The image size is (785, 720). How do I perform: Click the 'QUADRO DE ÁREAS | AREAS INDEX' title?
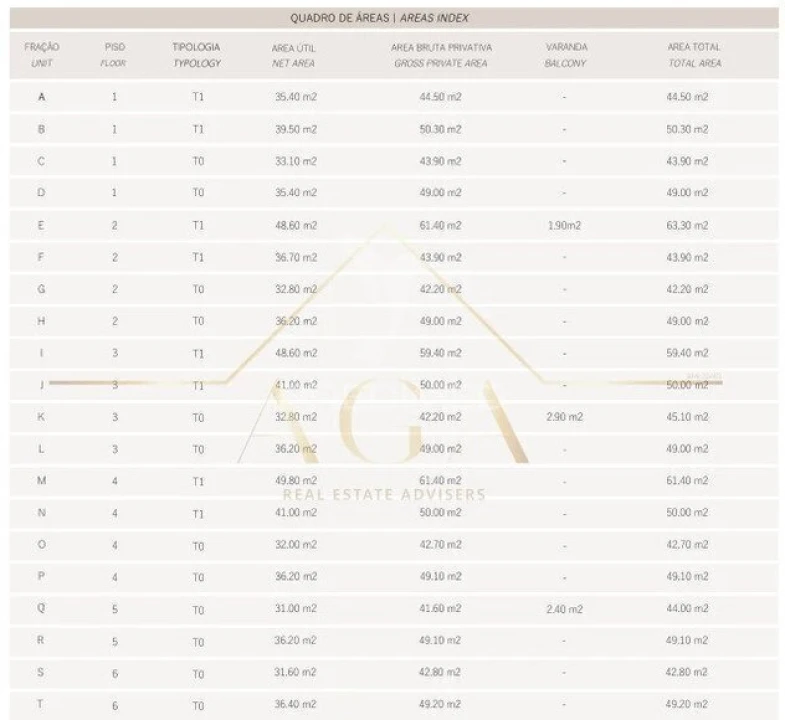click(x=379, y=18)
